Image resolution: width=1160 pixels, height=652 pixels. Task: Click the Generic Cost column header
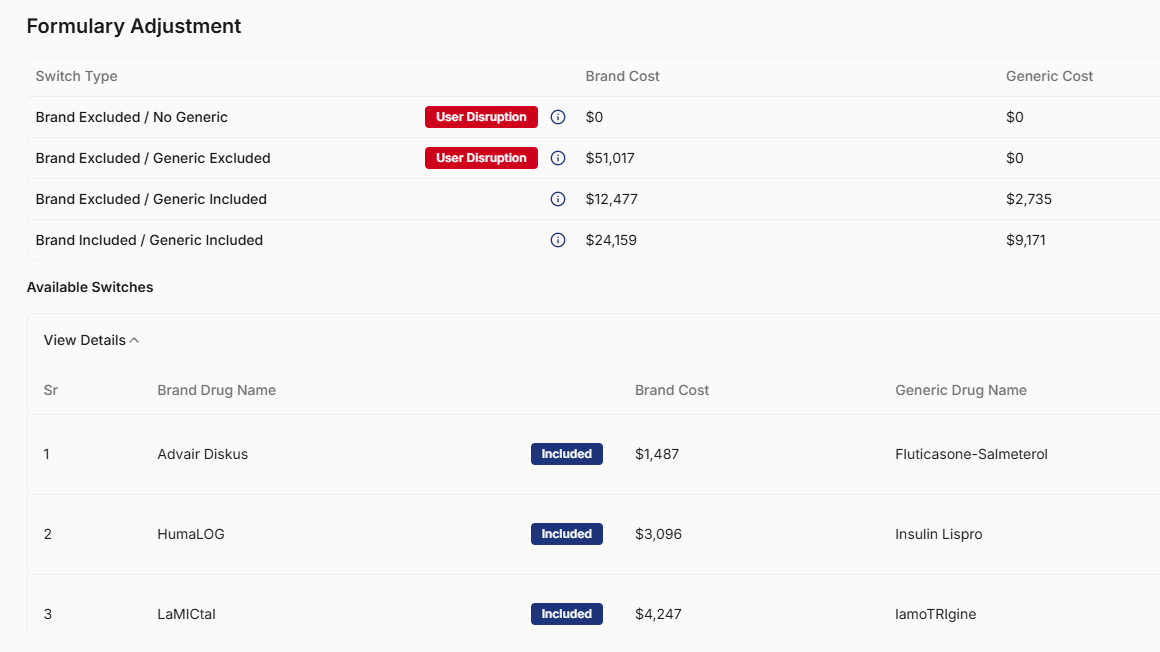1049,76
